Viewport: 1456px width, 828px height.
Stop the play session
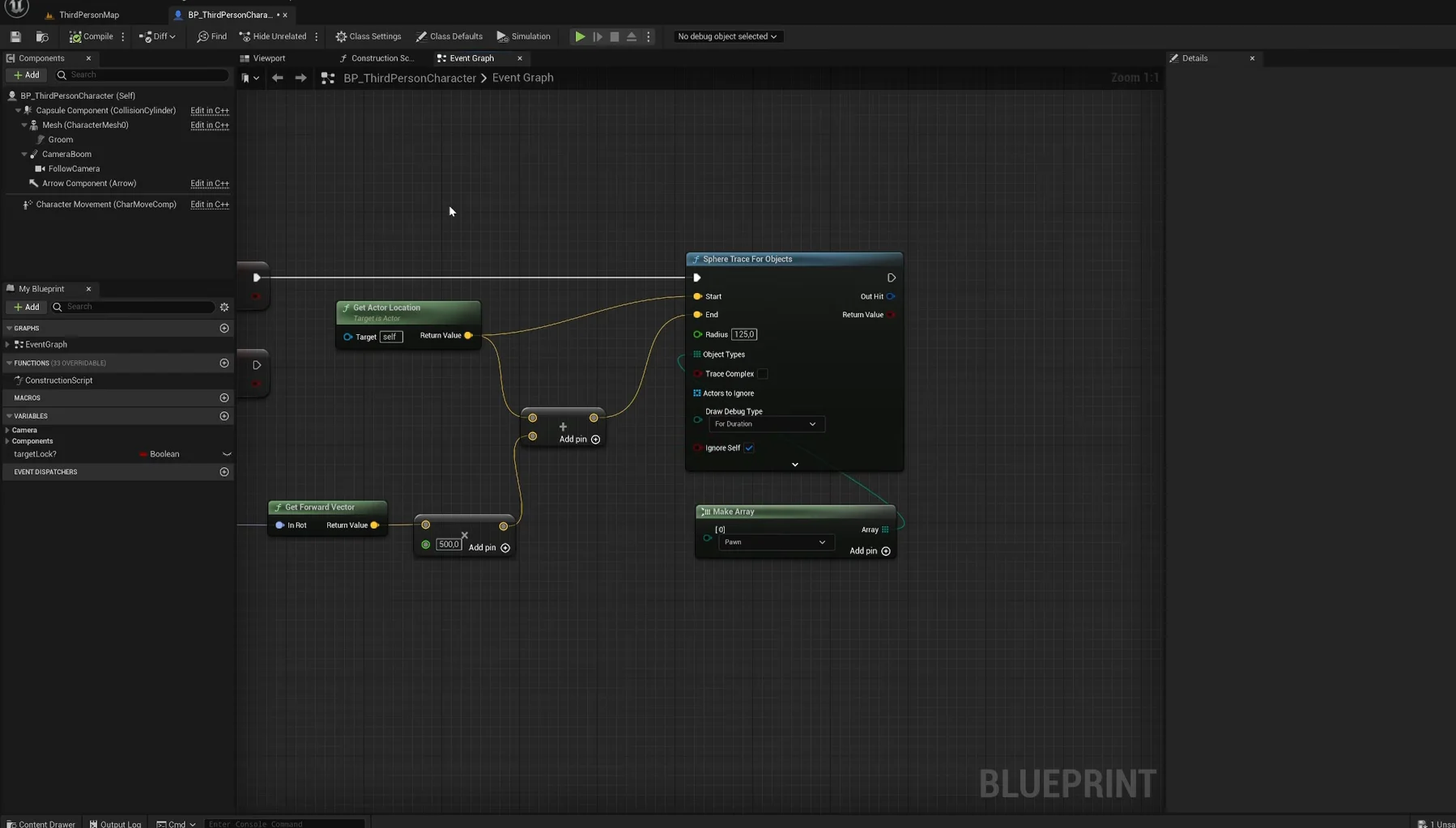click(x=615, y=36)
